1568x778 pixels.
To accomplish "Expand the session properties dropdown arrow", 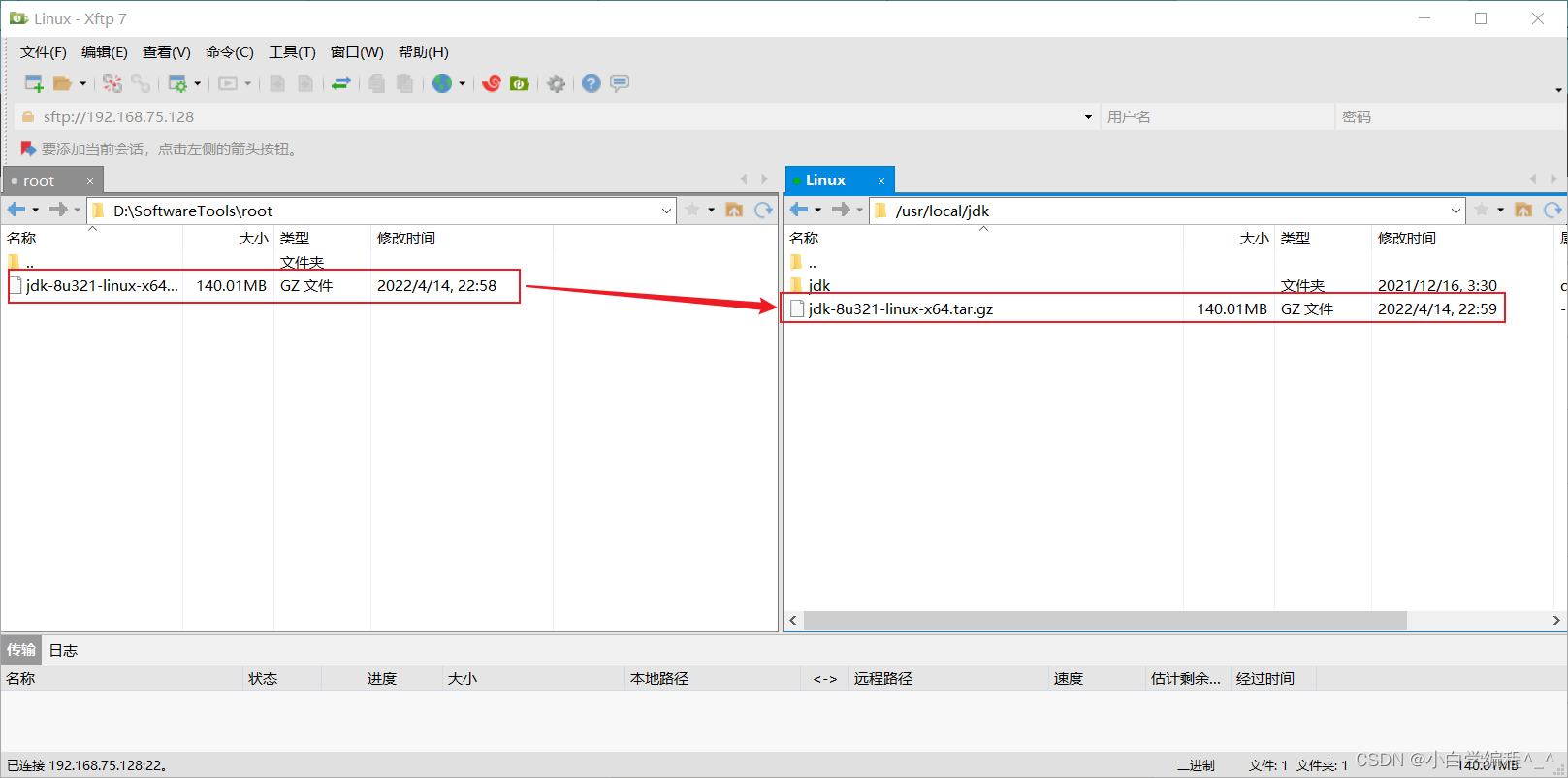I will (198, 83).
